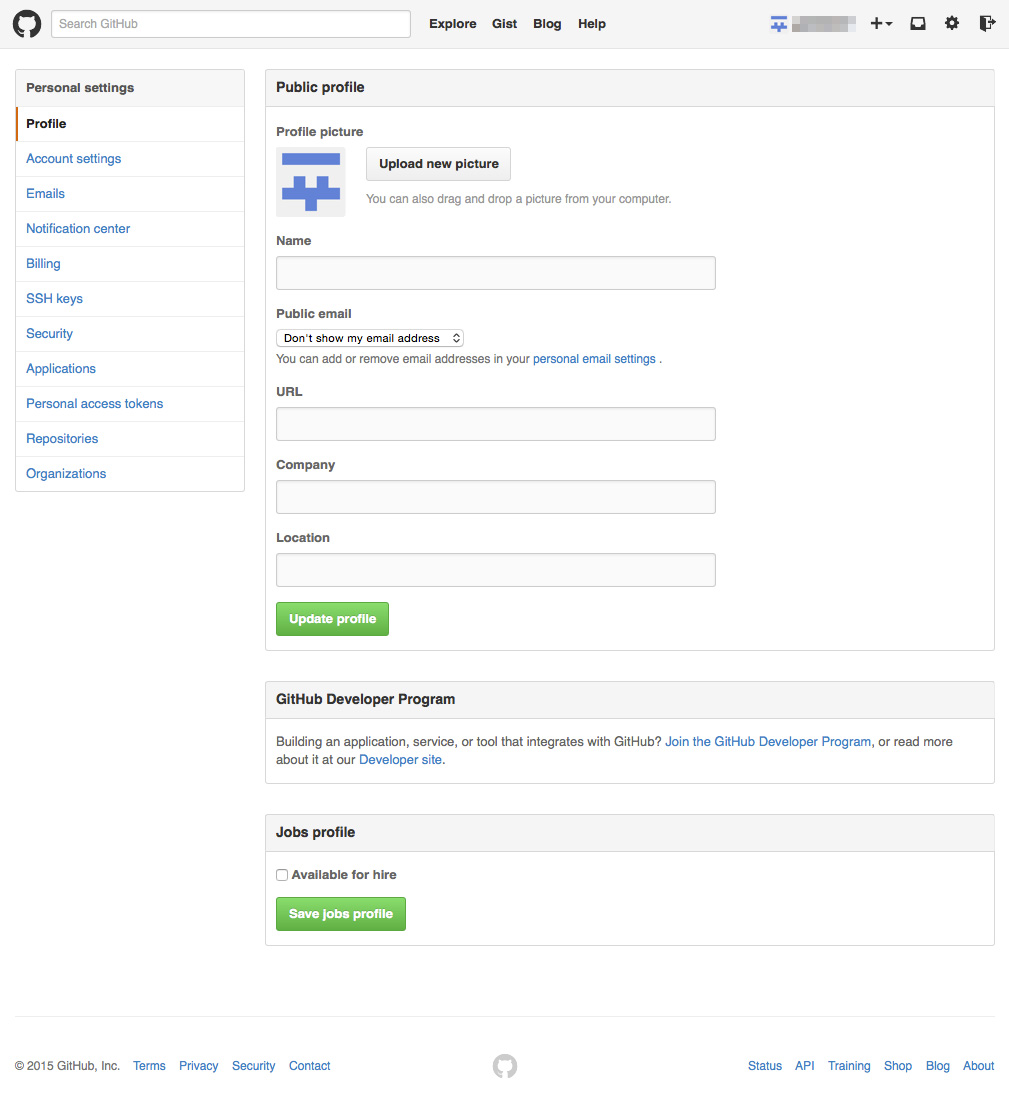Open the Explore menu item
The image size is (1009, 1115).
coord(453,24)
